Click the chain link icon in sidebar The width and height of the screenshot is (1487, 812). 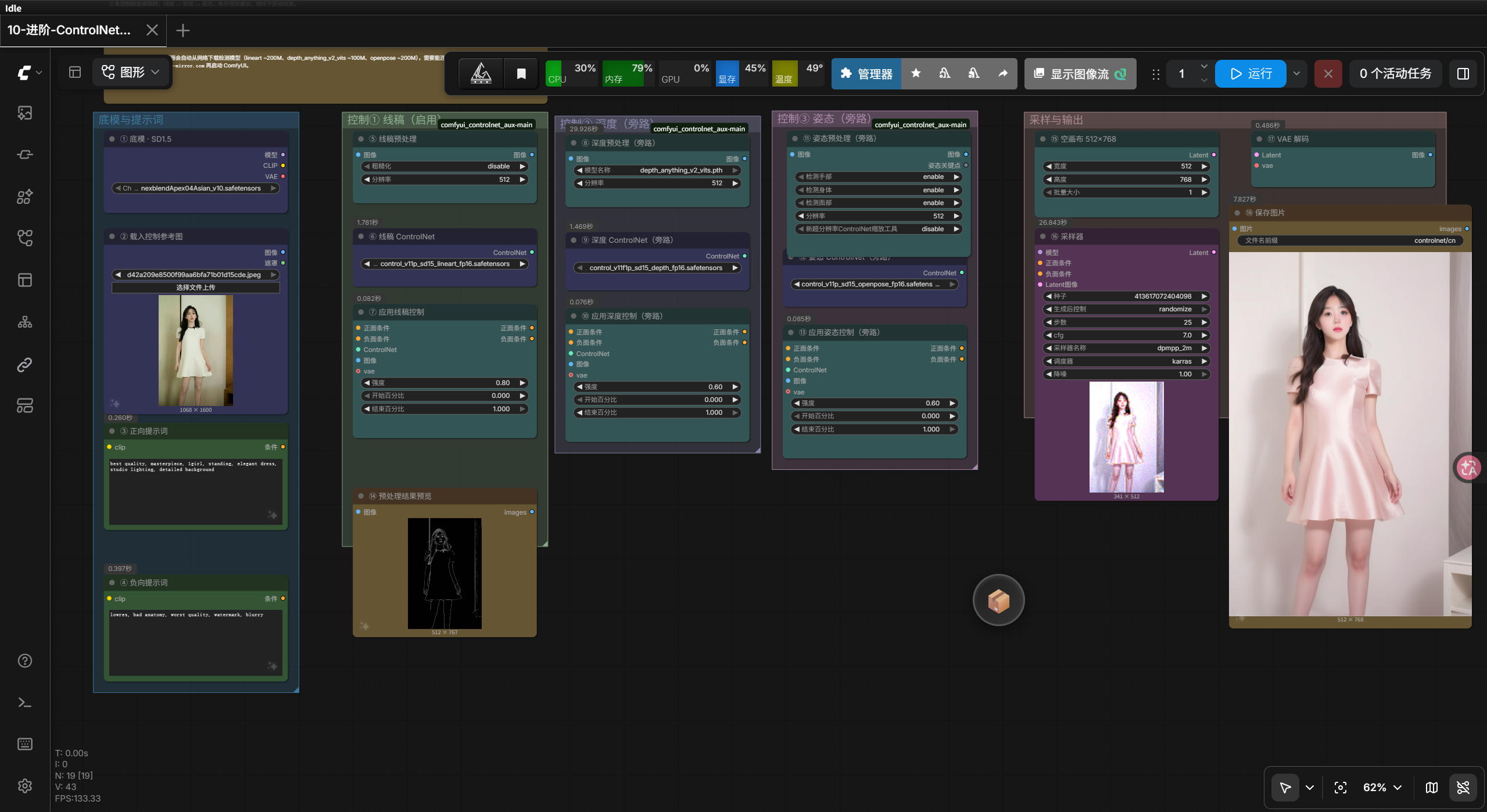click(x=25, y=364)
